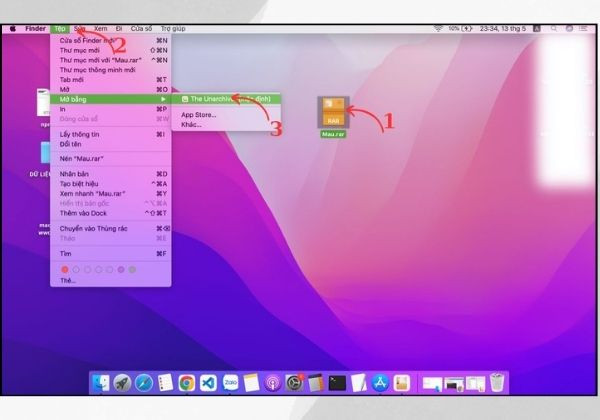Open Spotlight search in menu bar
Image resolution: width=600 pixels, height=420 pixels.
coord(554,29)
